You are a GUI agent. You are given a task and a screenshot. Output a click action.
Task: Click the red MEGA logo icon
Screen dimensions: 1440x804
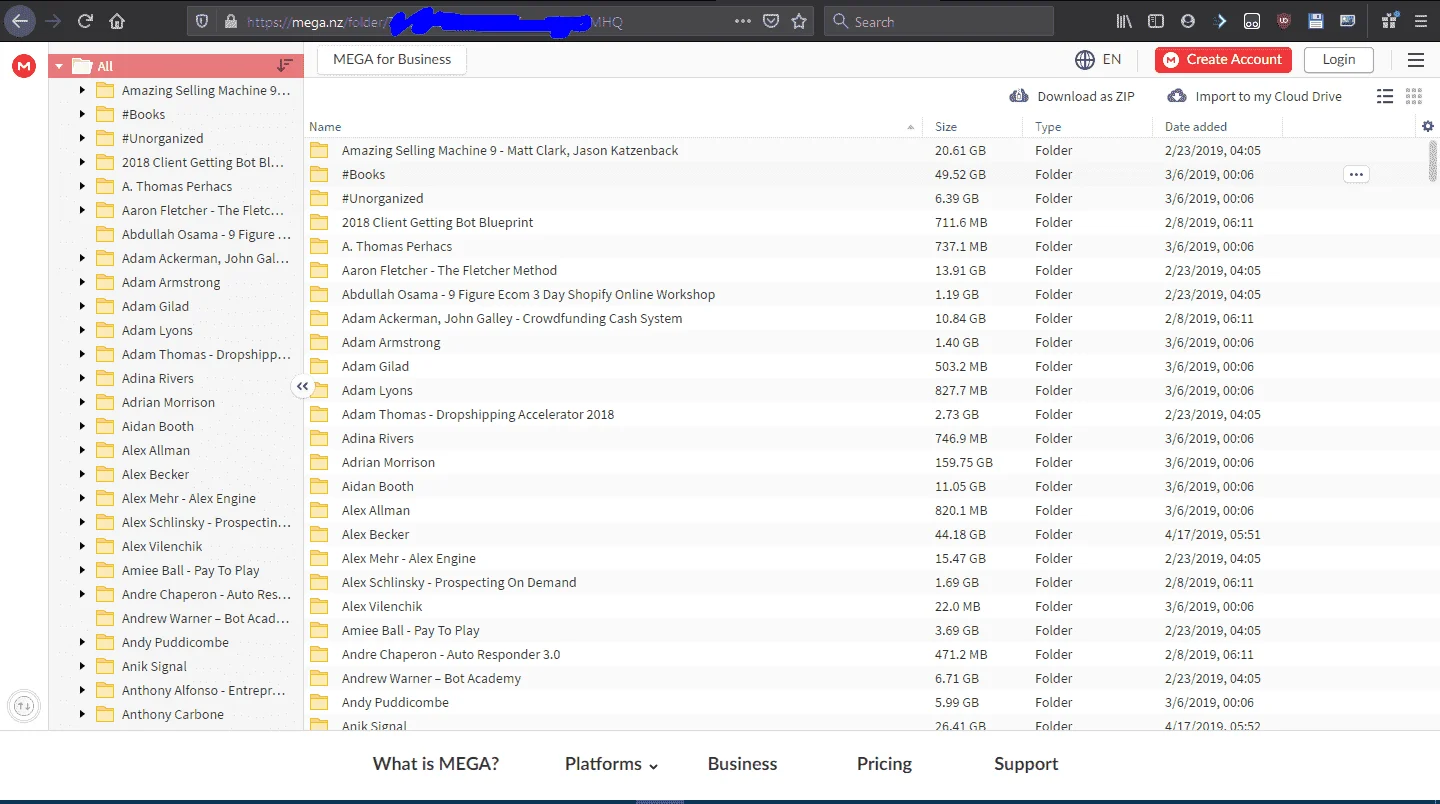(x=23, y=66)
